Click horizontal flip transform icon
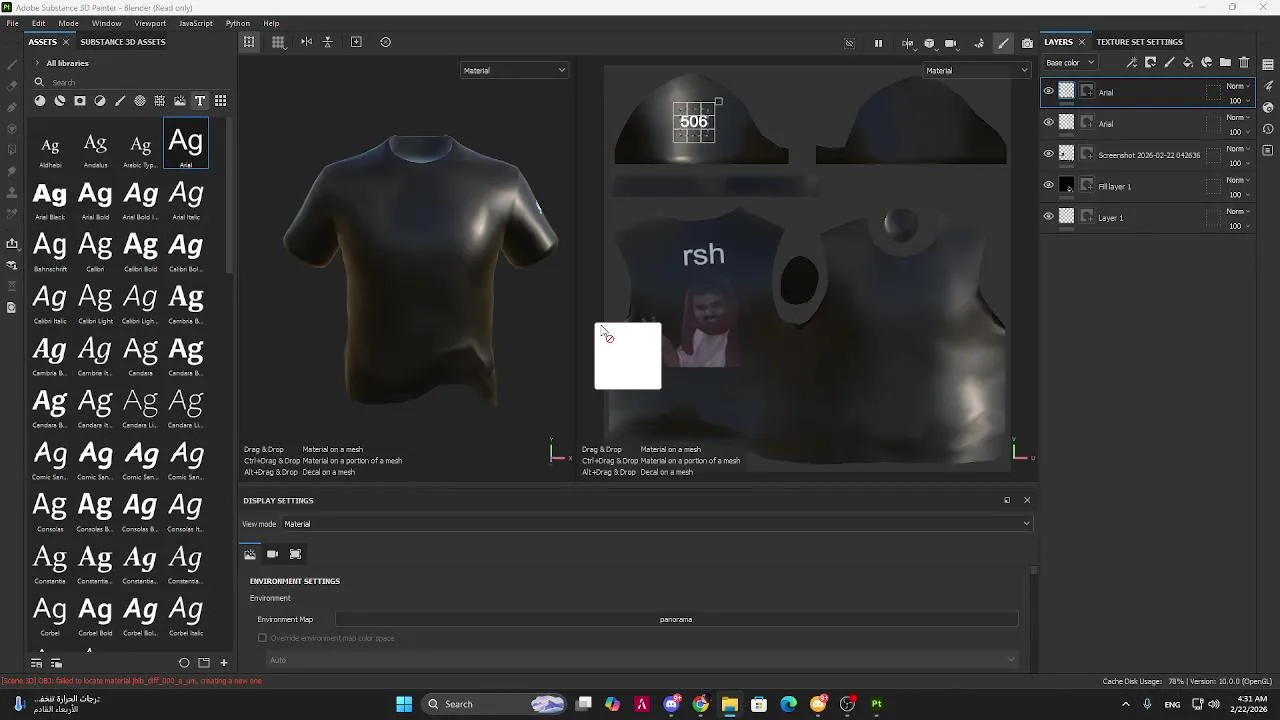The width and height of the screenshot is (1280, 720). click(x=306, y=42)
